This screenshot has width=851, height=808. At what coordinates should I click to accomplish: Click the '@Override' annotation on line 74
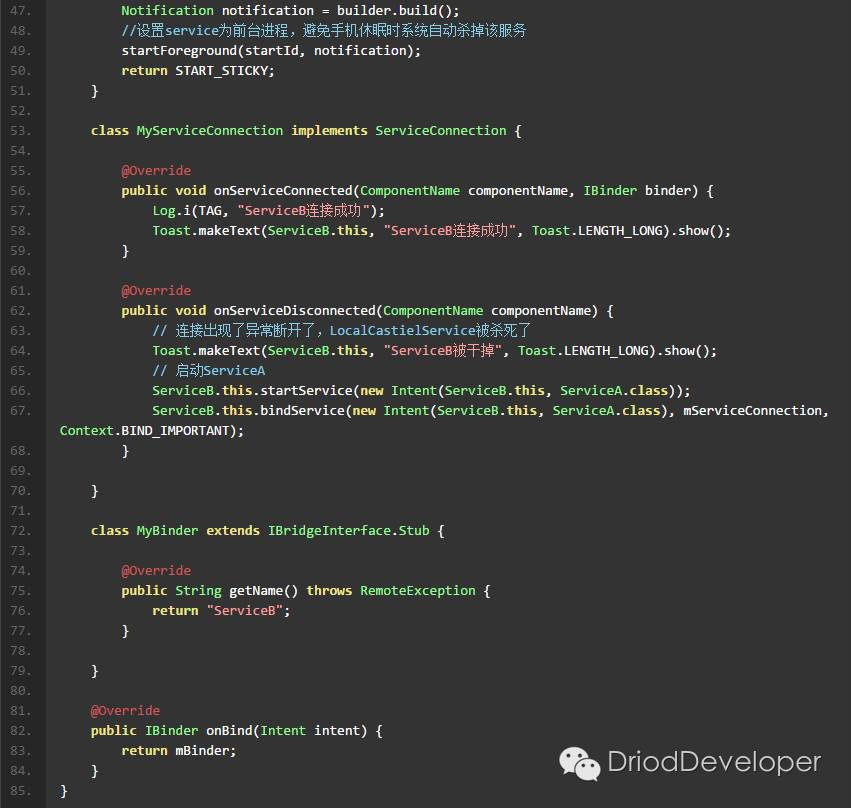coord(156,571)
